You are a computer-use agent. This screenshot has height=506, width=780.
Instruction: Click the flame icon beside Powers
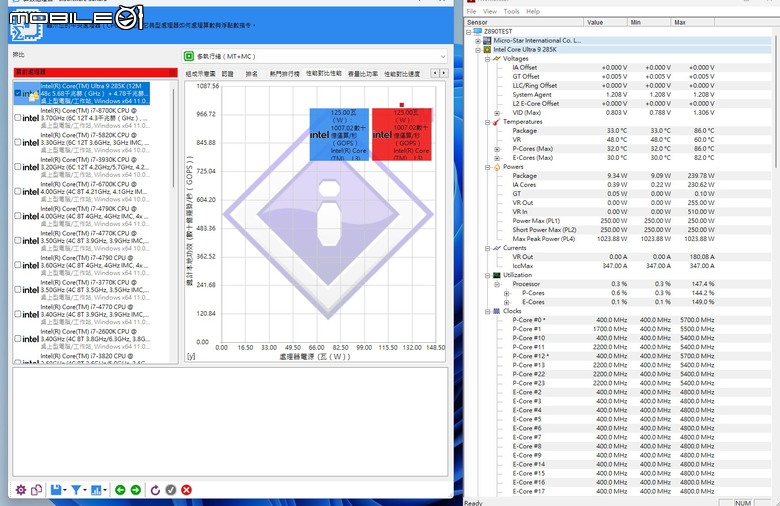click(496, 167)
